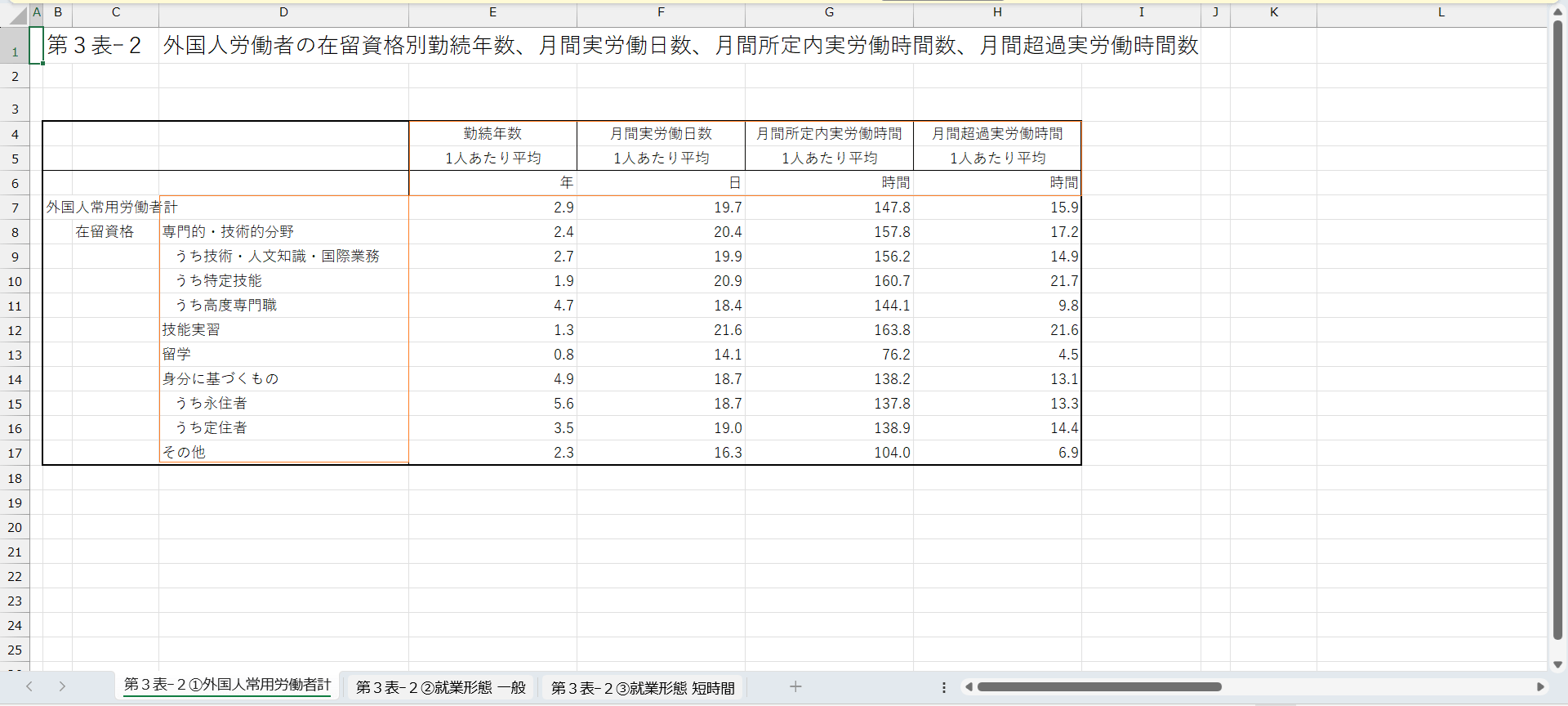Viewport: 1568px width, 706px height.
Task: Select row 7 header
Action: click(x=15, y=208)
